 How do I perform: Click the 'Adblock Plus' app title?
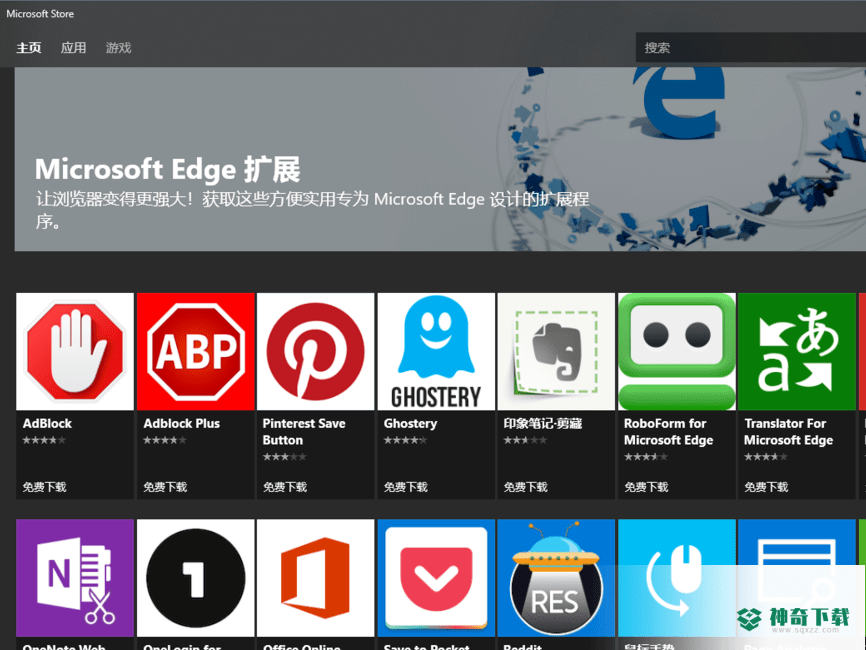tap(182, 424)
